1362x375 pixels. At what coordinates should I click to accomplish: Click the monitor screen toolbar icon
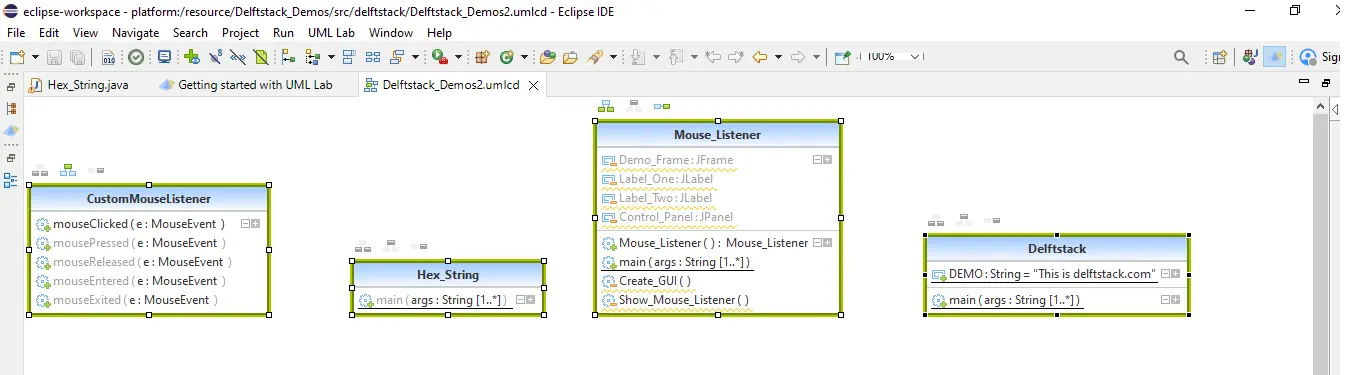click(x=164, y=57)
